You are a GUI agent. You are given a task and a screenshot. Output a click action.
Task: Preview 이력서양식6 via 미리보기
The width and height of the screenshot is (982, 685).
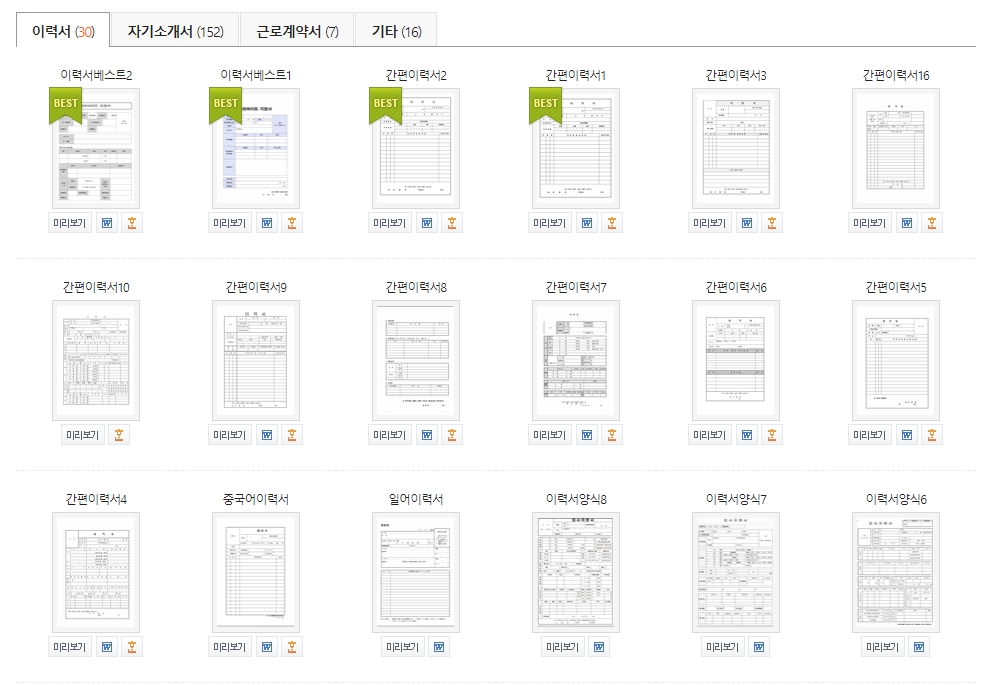pos(882,647)
